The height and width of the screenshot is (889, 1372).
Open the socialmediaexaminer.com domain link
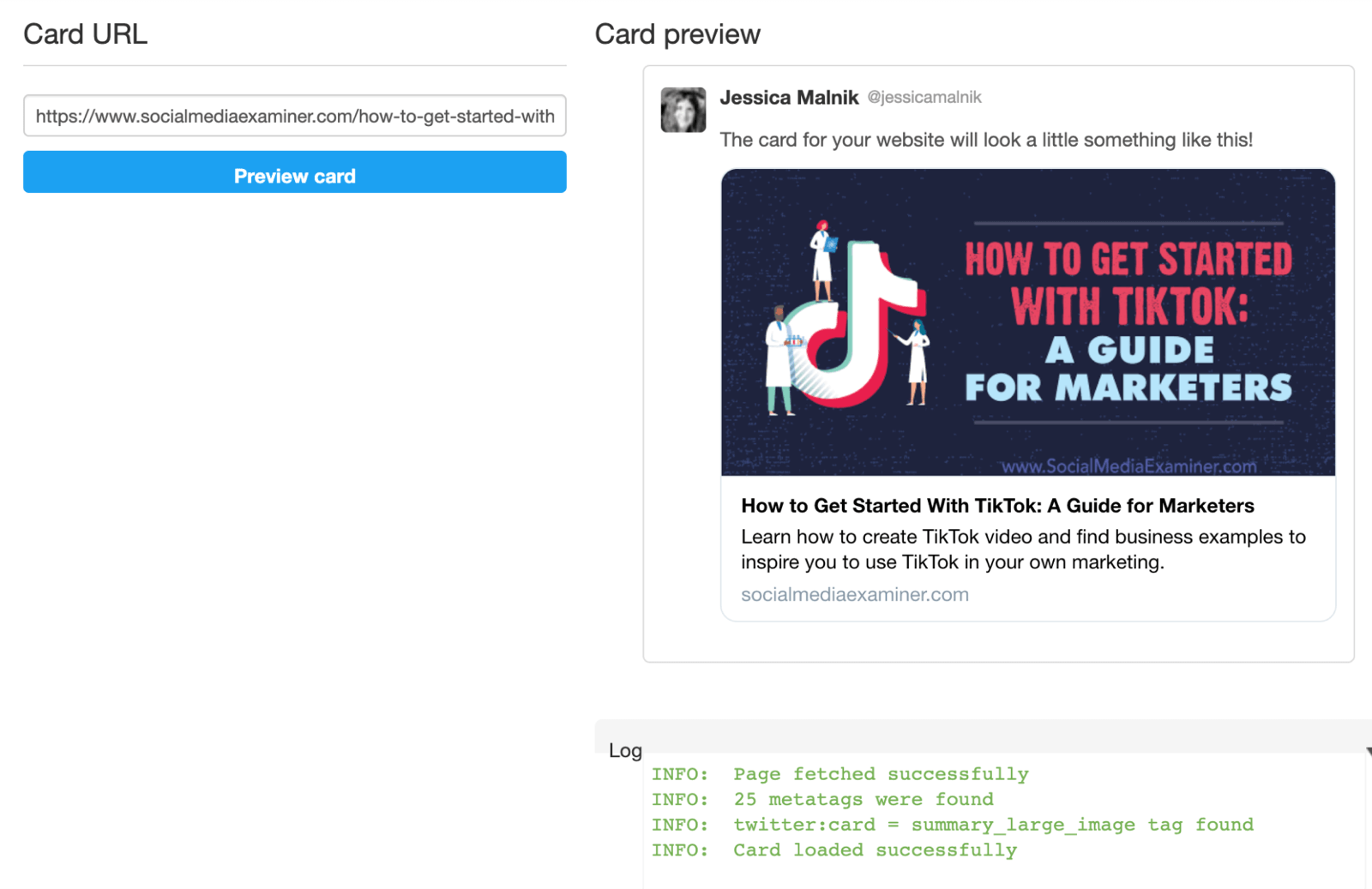point(854,595)
